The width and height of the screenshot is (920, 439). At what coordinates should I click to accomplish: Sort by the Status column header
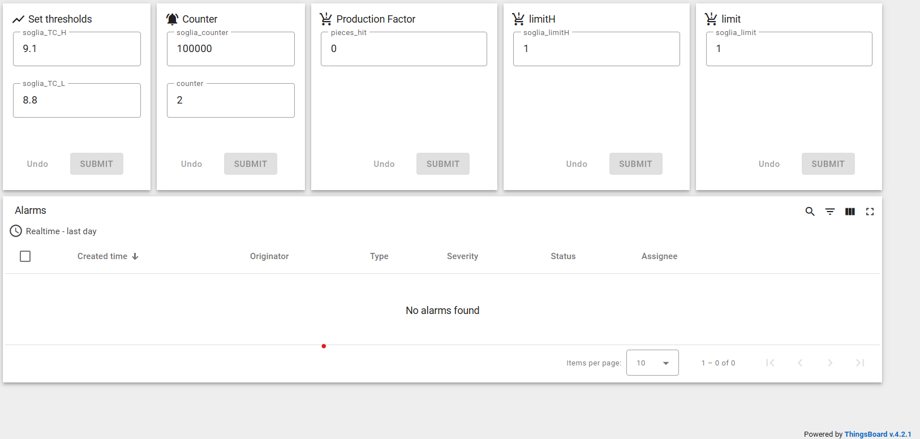[x=563, y=256]
